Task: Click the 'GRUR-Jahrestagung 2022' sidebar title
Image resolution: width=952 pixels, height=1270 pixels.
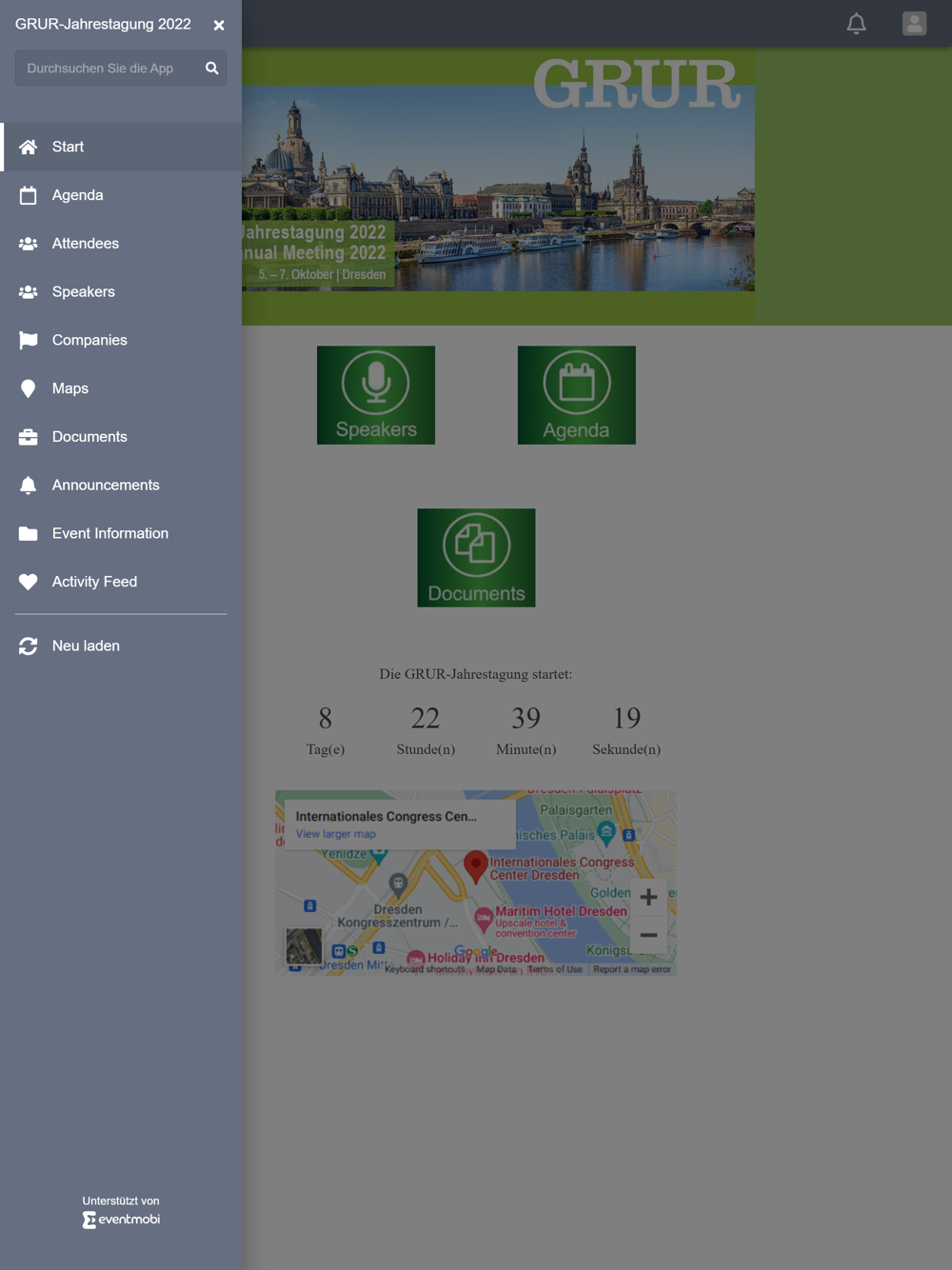Action: coord(103,25)
